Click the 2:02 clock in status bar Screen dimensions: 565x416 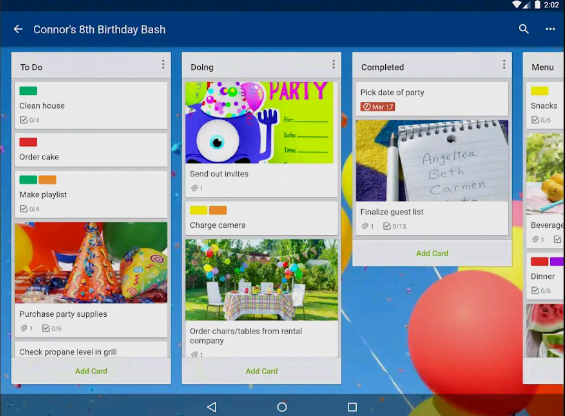551,5
